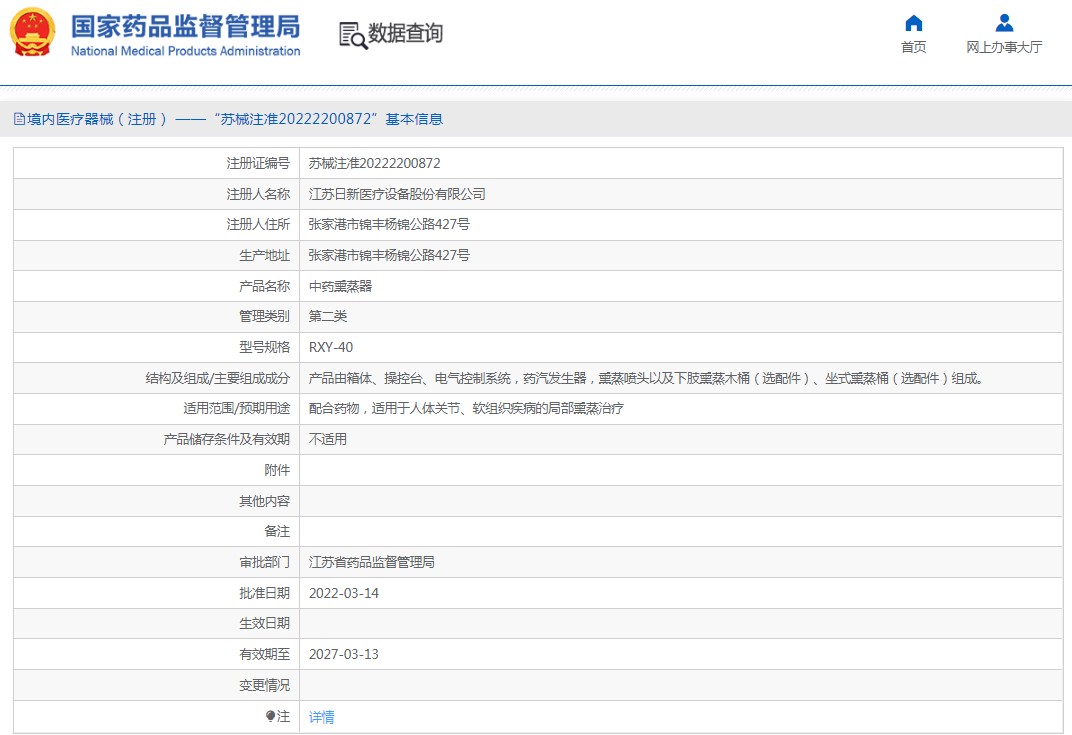
Task: Open 网上办事大厅 via the person icon
Action: point(1004,23)
